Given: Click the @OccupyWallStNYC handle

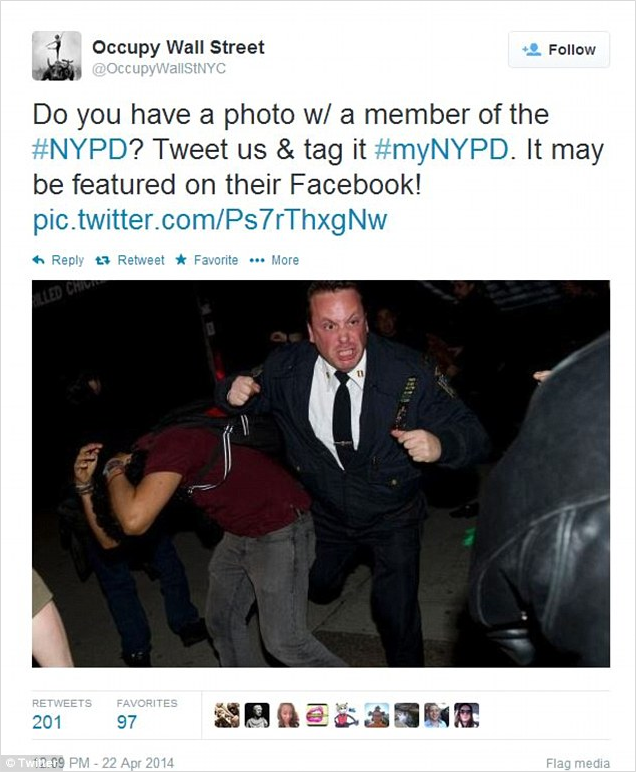Looking at the screenshot, I should (159, 69).
